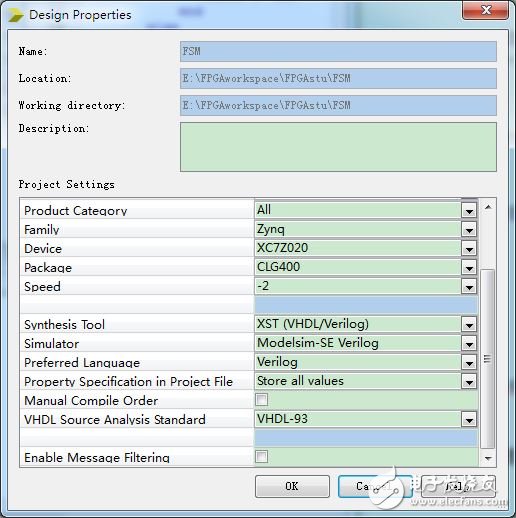516x518 pixels.
Task: Click the Design Properties title bar icon
Action: click(x=16, y=15)
